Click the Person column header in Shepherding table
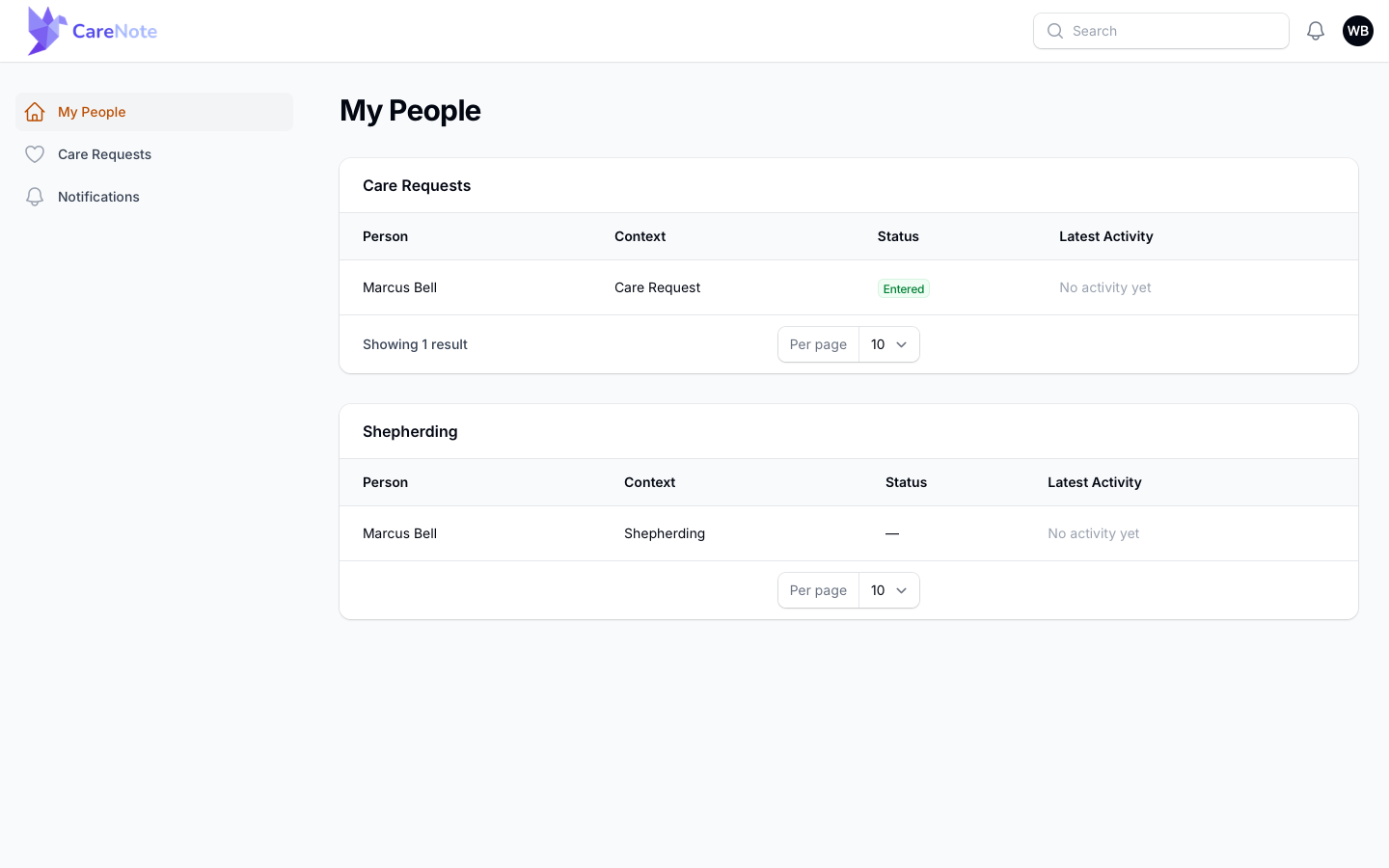 385,482
